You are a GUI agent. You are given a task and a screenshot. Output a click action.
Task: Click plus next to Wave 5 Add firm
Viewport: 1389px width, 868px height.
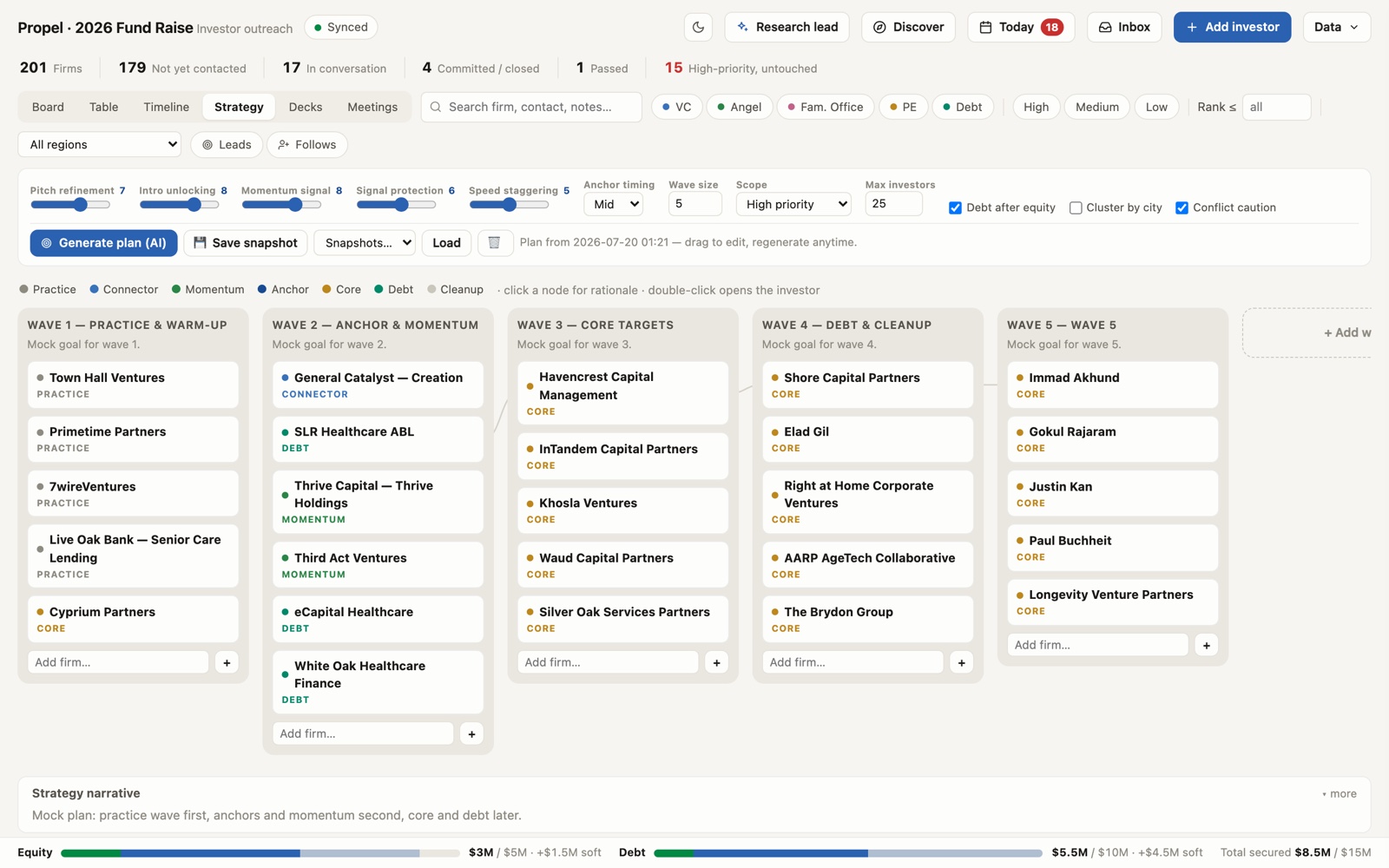[x=1206, y=645]
